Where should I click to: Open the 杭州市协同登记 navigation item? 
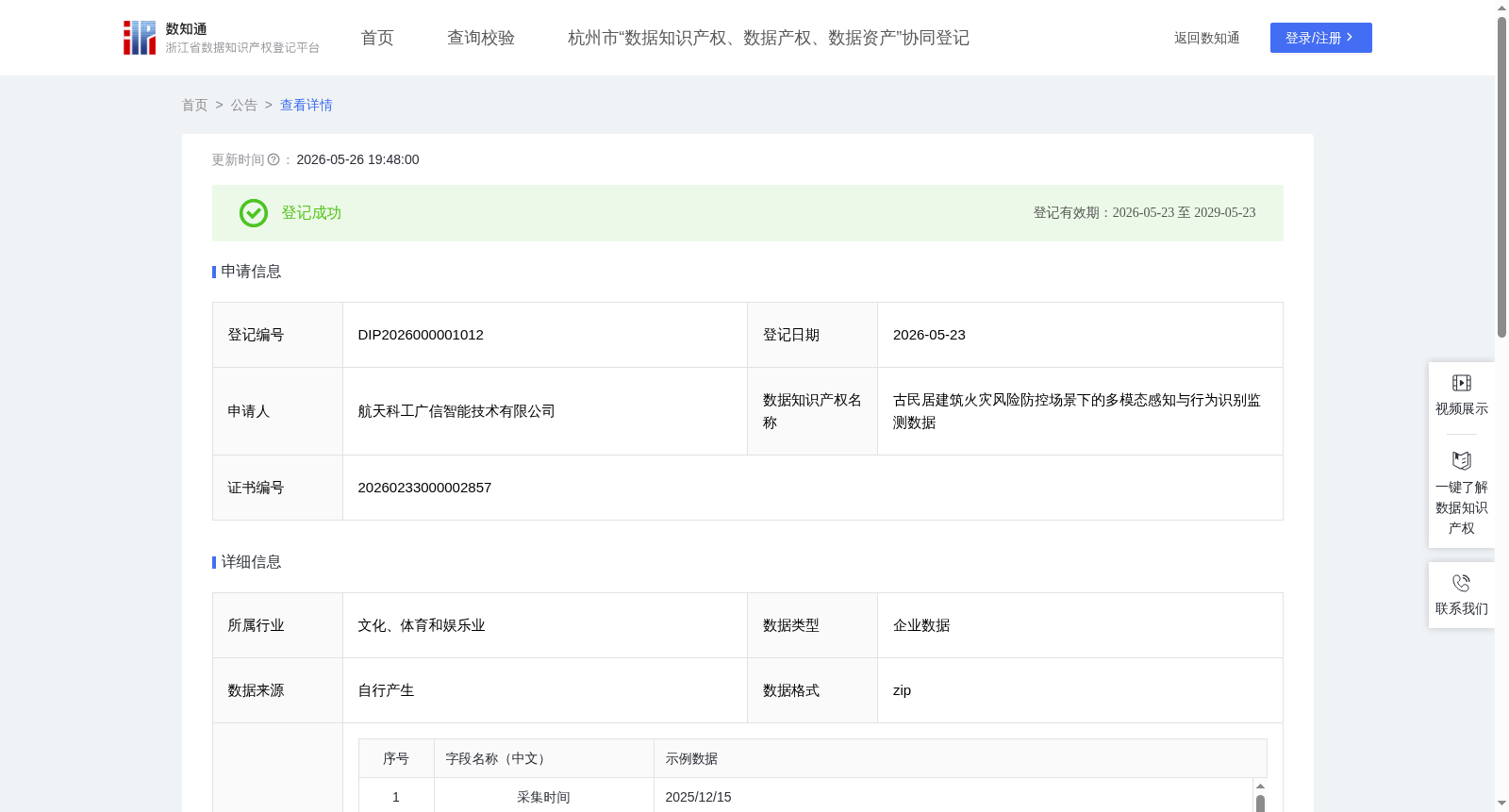point(769,38)
